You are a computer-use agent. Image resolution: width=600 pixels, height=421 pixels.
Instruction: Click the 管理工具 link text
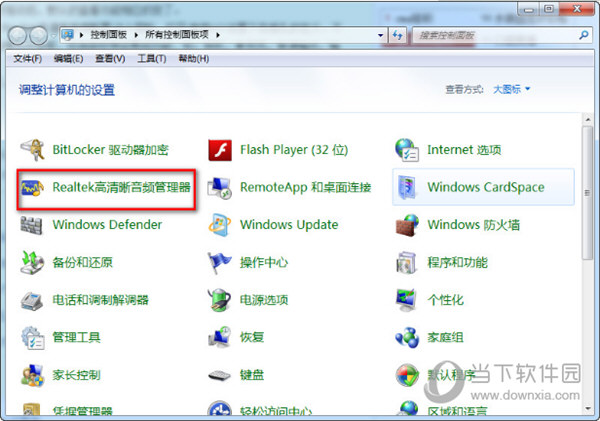pos(77,338)
